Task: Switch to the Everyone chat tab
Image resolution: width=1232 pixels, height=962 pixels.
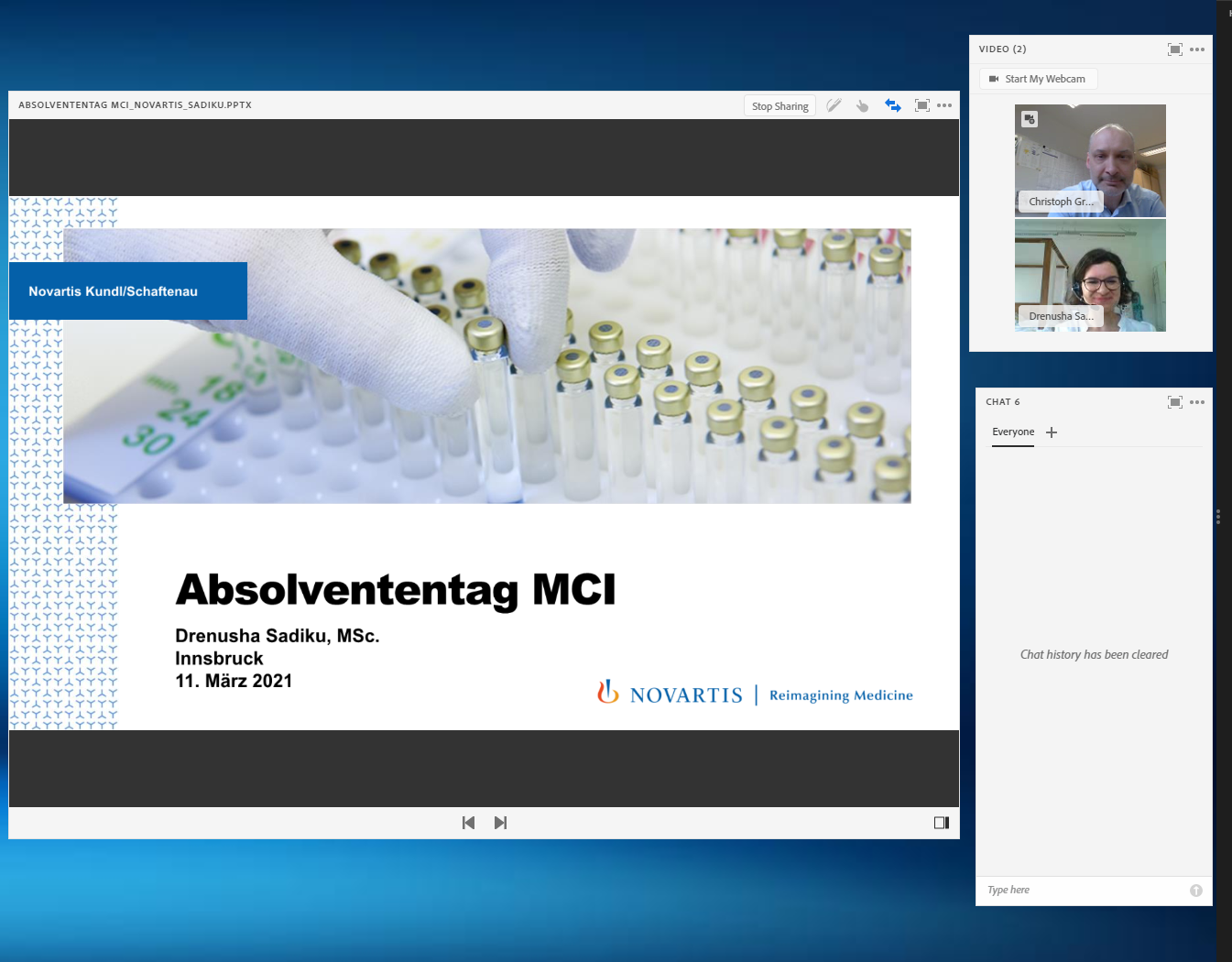Action: [1013, 432]
